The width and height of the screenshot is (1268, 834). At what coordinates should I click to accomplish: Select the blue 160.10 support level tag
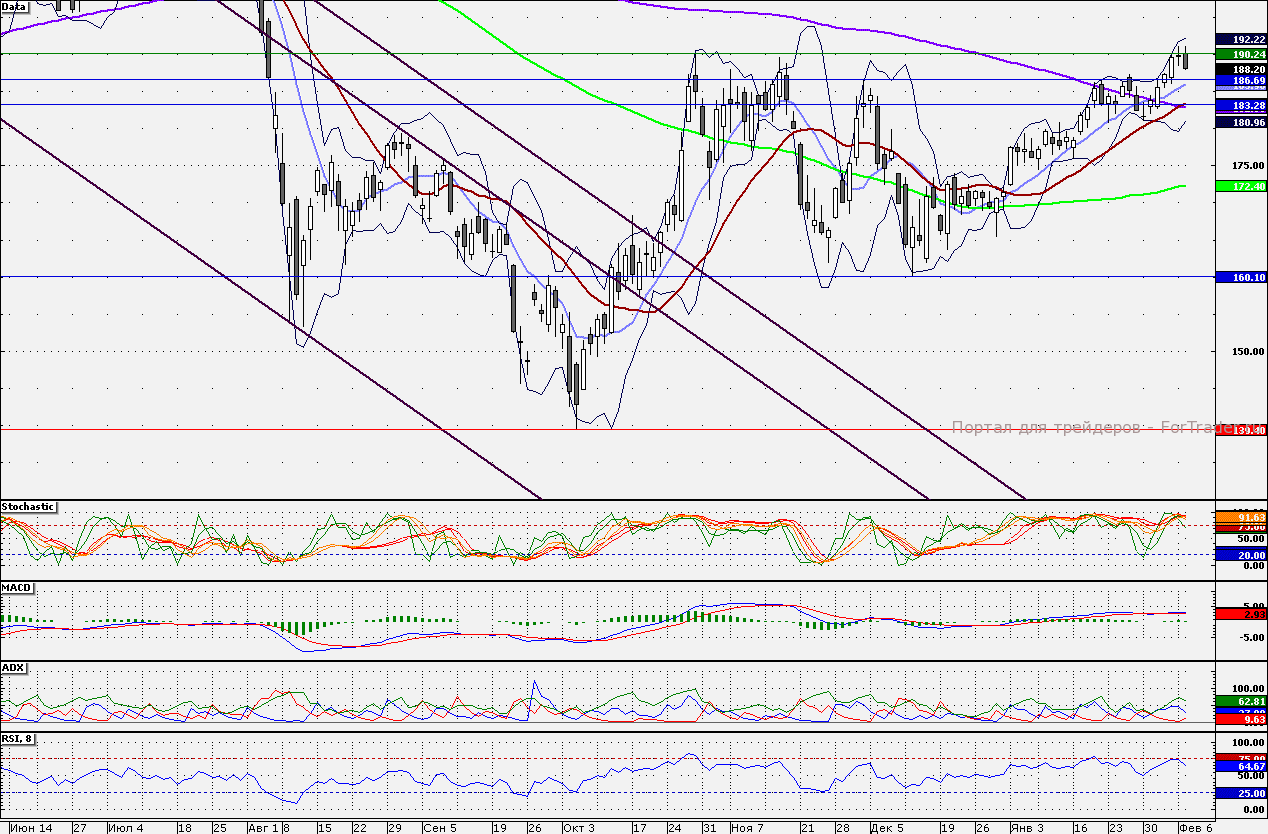[1241, 277]
